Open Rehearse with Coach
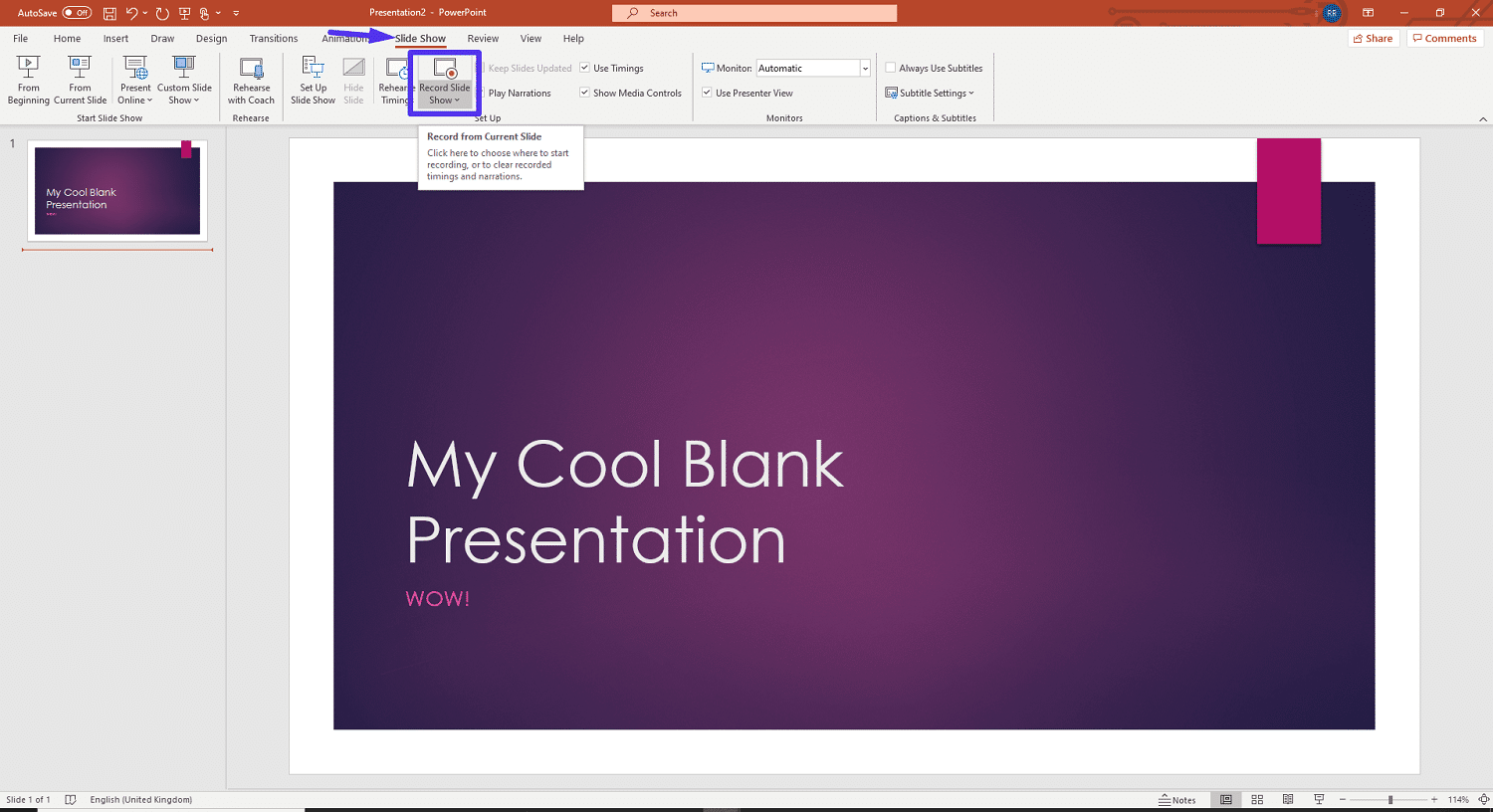Viewport: 1493px width, 812px height. pos(250,80)
